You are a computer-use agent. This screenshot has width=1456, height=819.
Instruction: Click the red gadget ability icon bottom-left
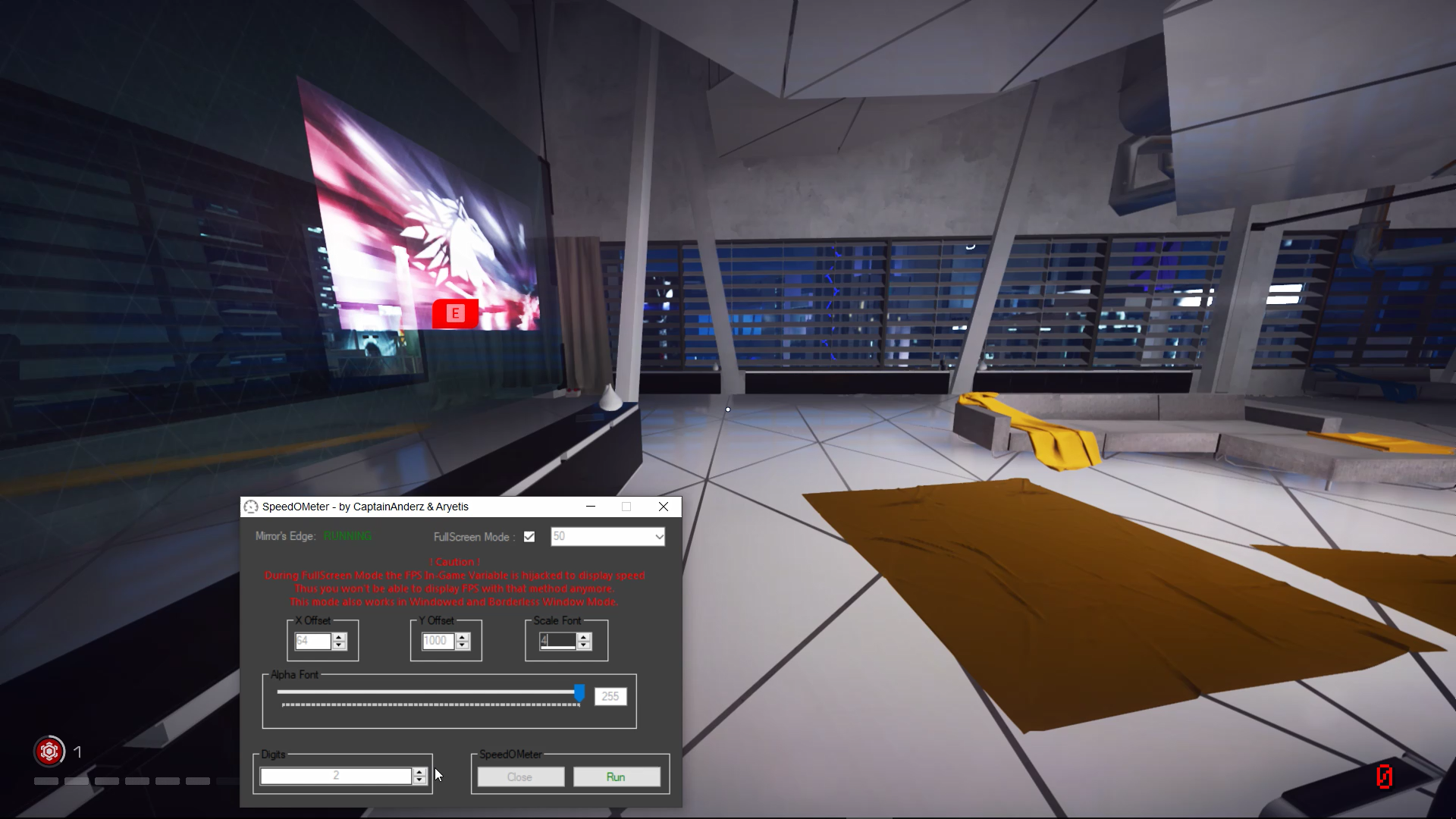pos(49,752)
